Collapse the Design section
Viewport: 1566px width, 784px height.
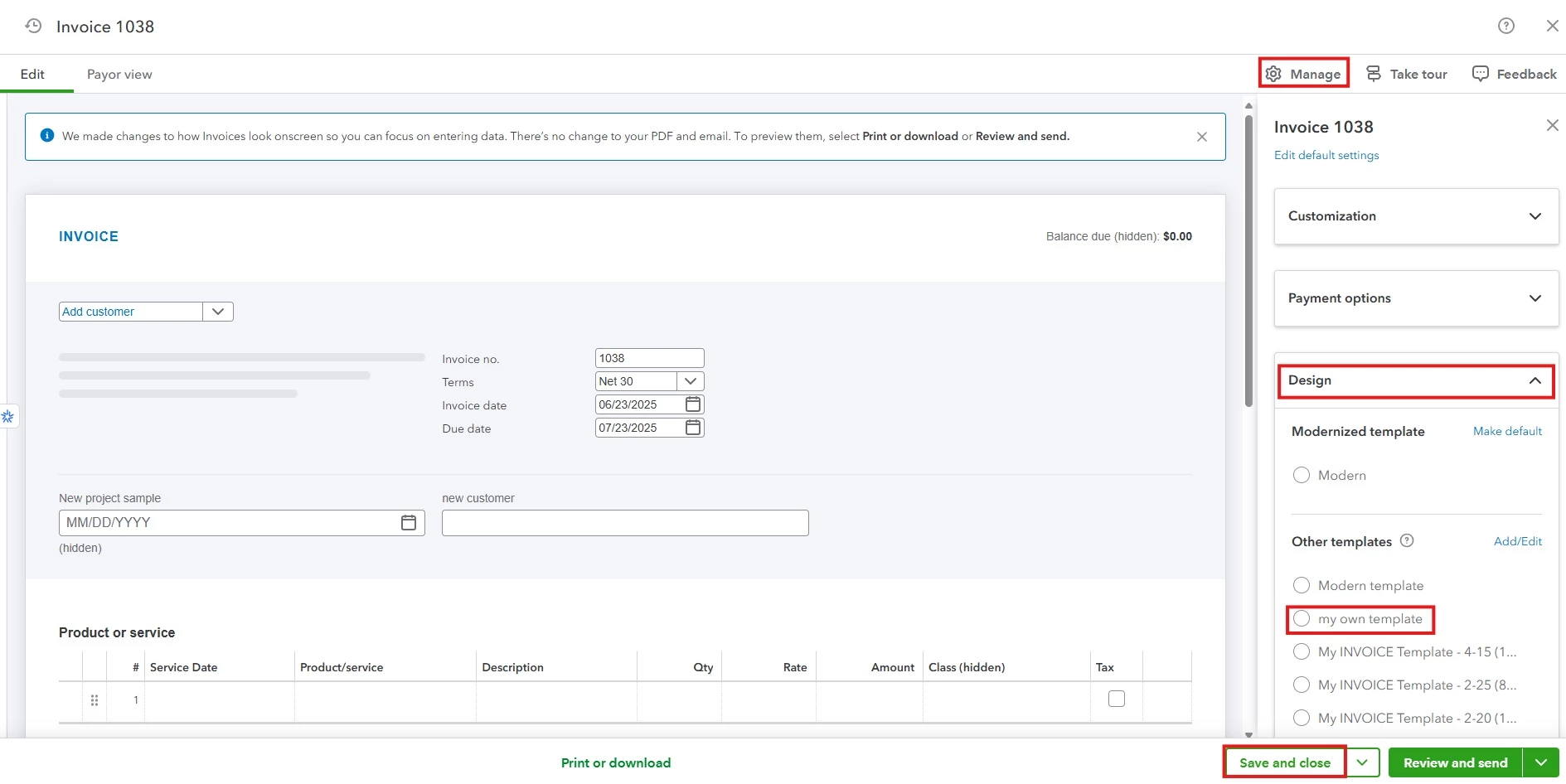1416,380
